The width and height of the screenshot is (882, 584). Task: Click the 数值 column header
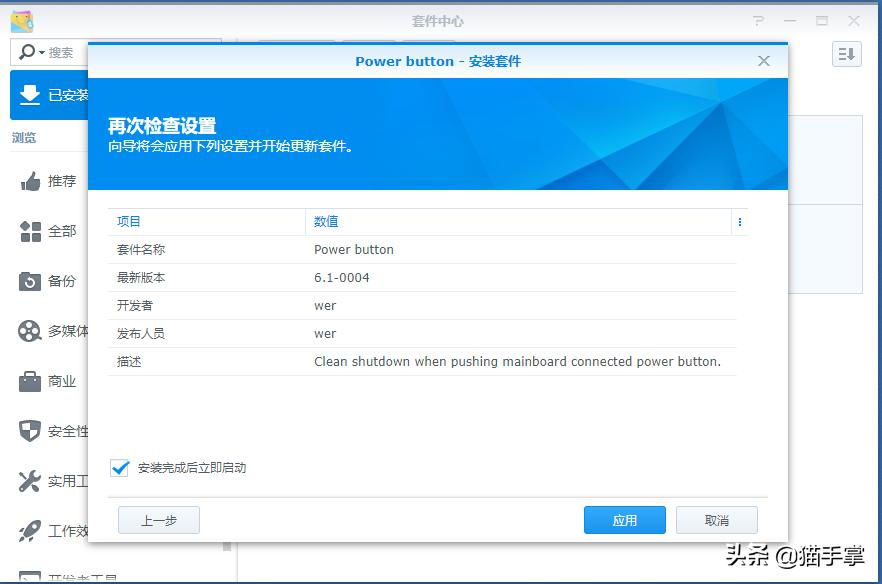[x=325, y=221]
